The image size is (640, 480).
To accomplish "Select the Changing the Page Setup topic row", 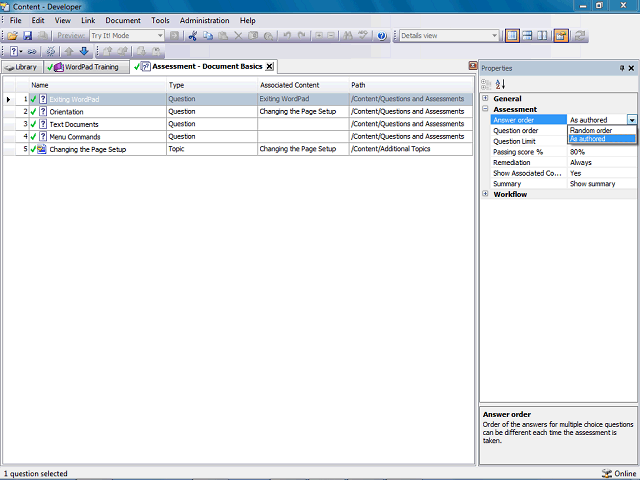I will pos(238,149).
